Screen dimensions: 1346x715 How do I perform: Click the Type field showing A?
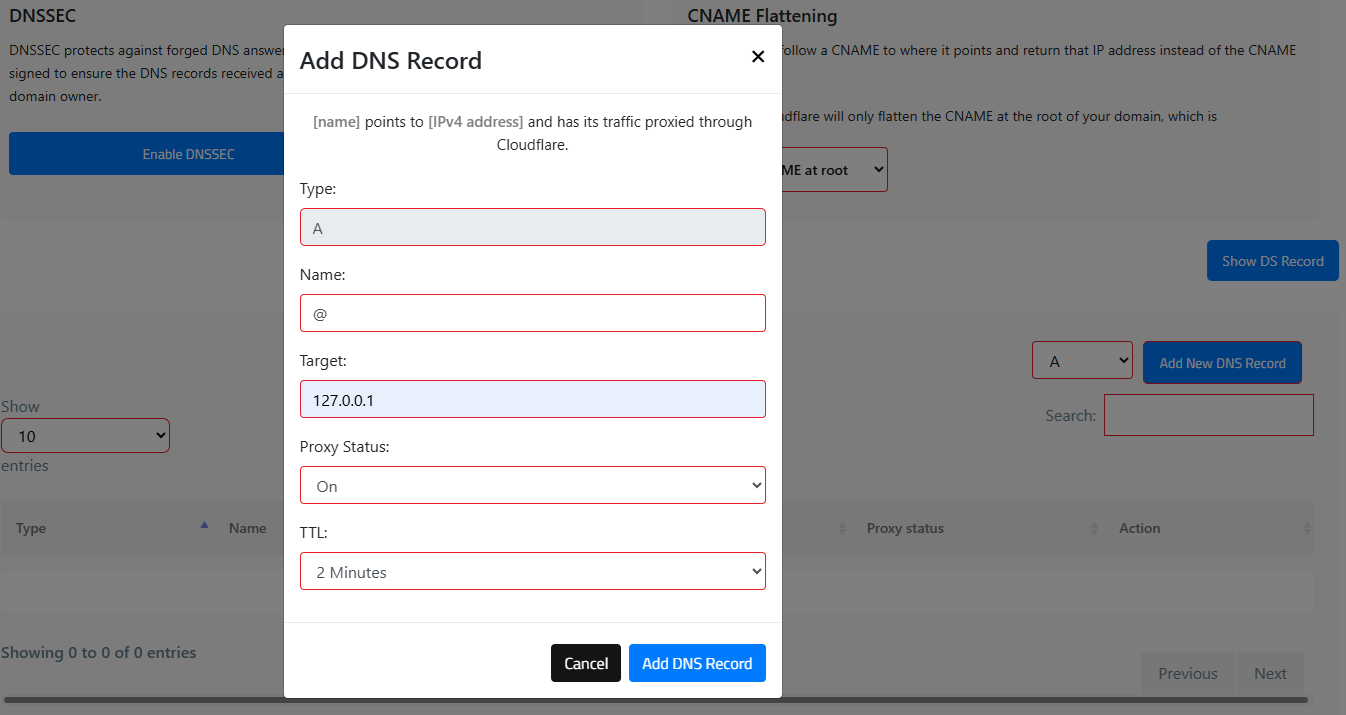(532, 227)
